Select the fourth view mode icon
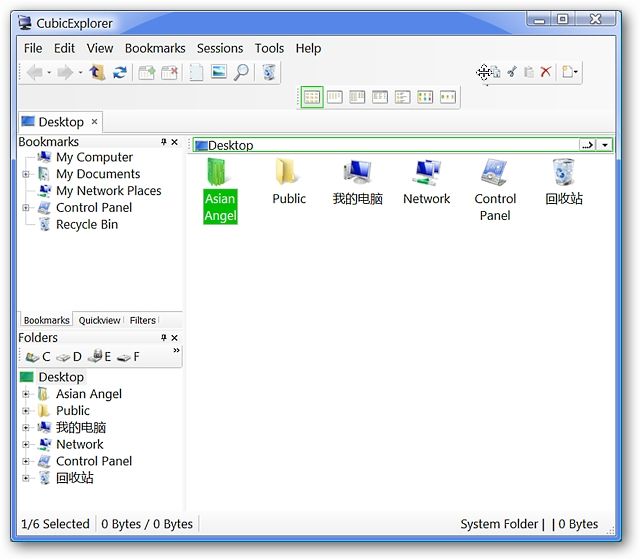640x560 pixels. (380, 97)
